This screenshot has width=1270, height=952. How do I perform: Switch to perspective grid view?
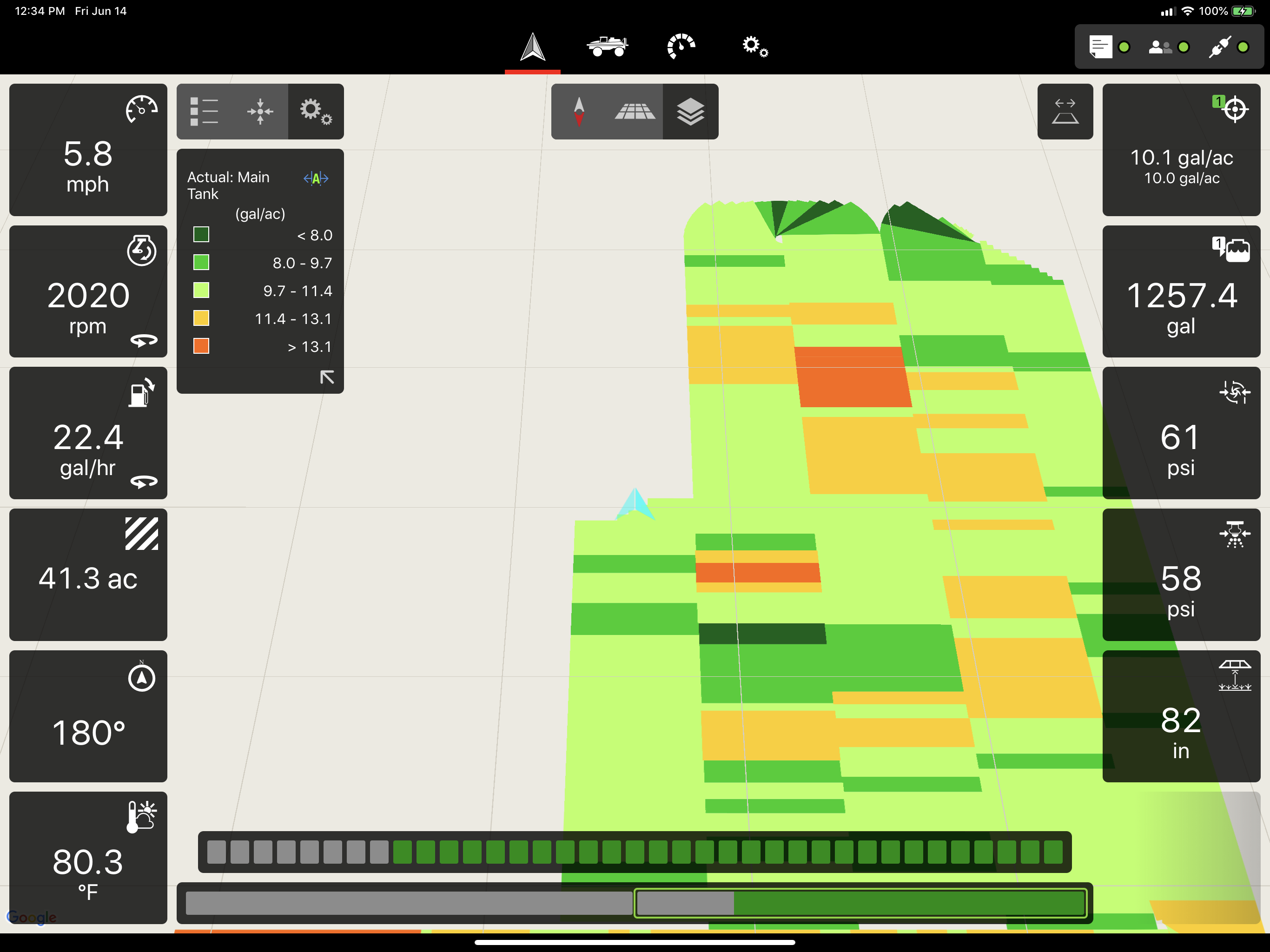tap(635, 112)
